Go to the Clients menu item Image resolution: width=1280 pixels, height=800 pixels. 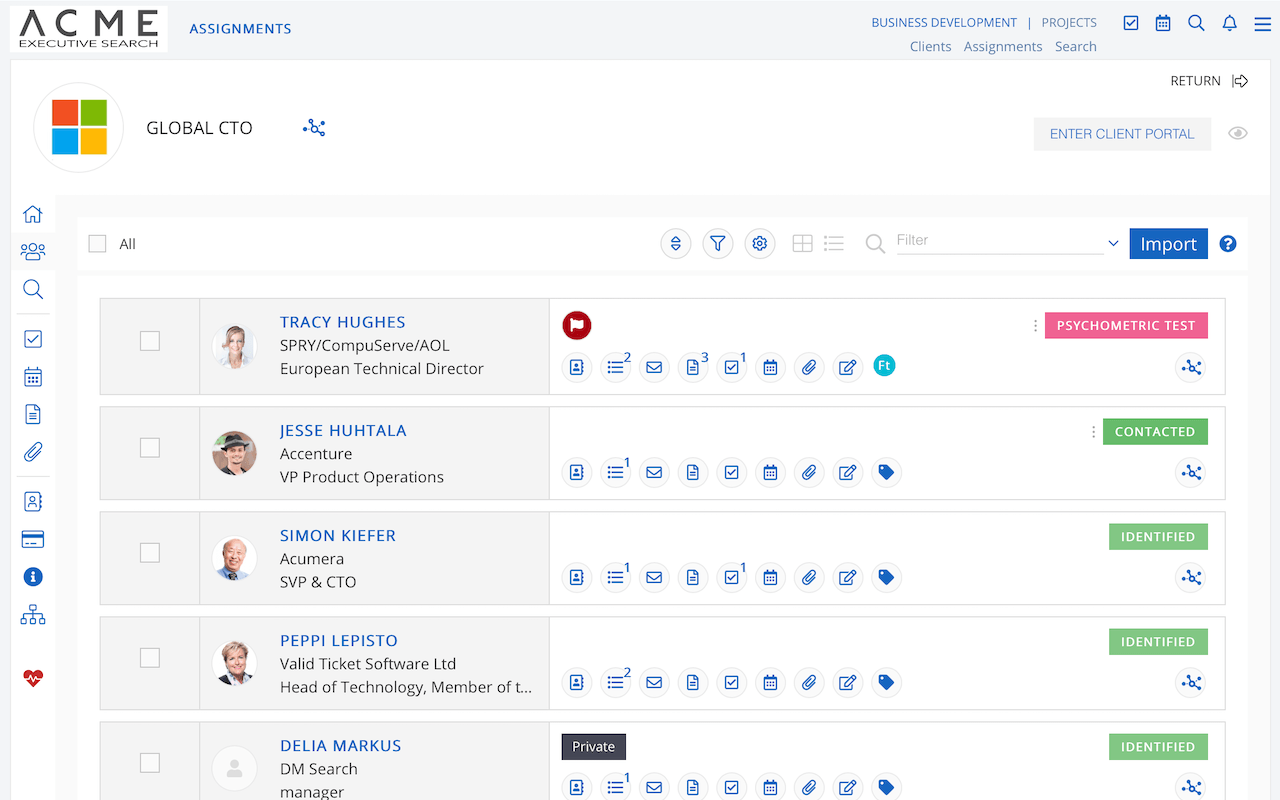pos(930,46)
